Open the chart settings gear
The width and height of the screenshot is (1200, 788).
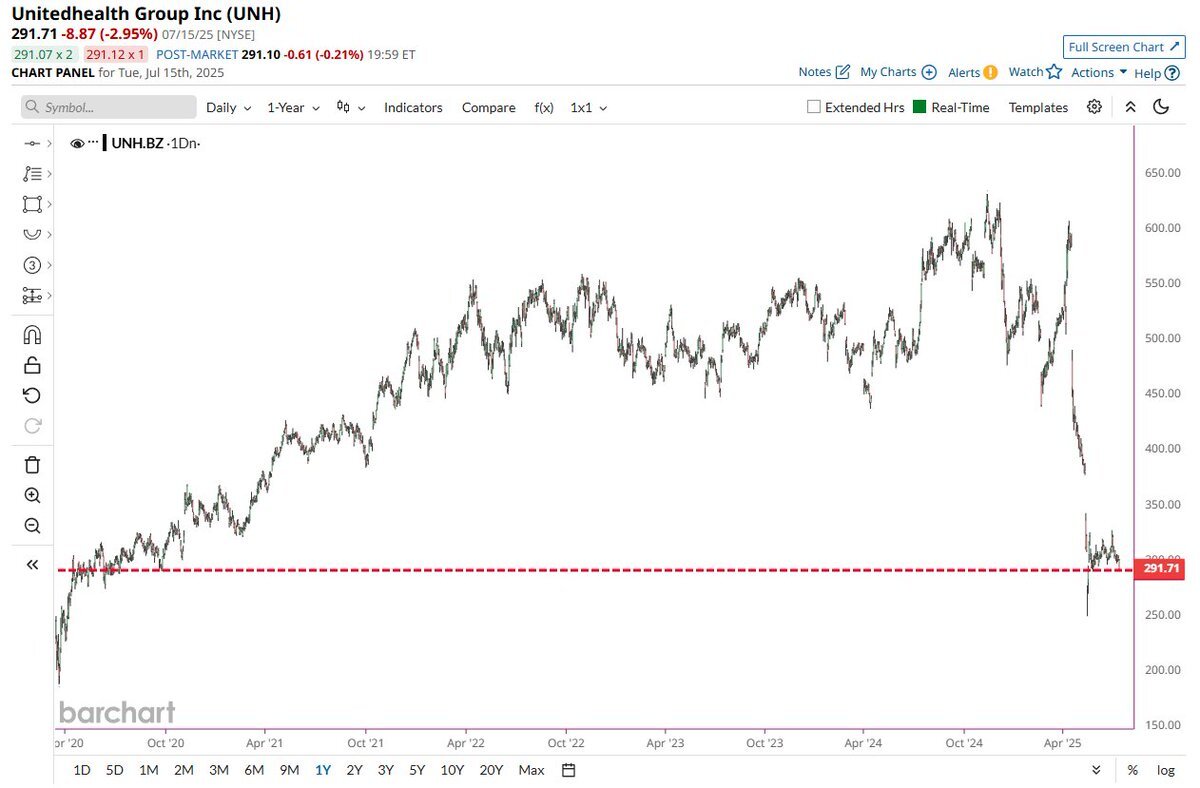tap(1095, 107)
